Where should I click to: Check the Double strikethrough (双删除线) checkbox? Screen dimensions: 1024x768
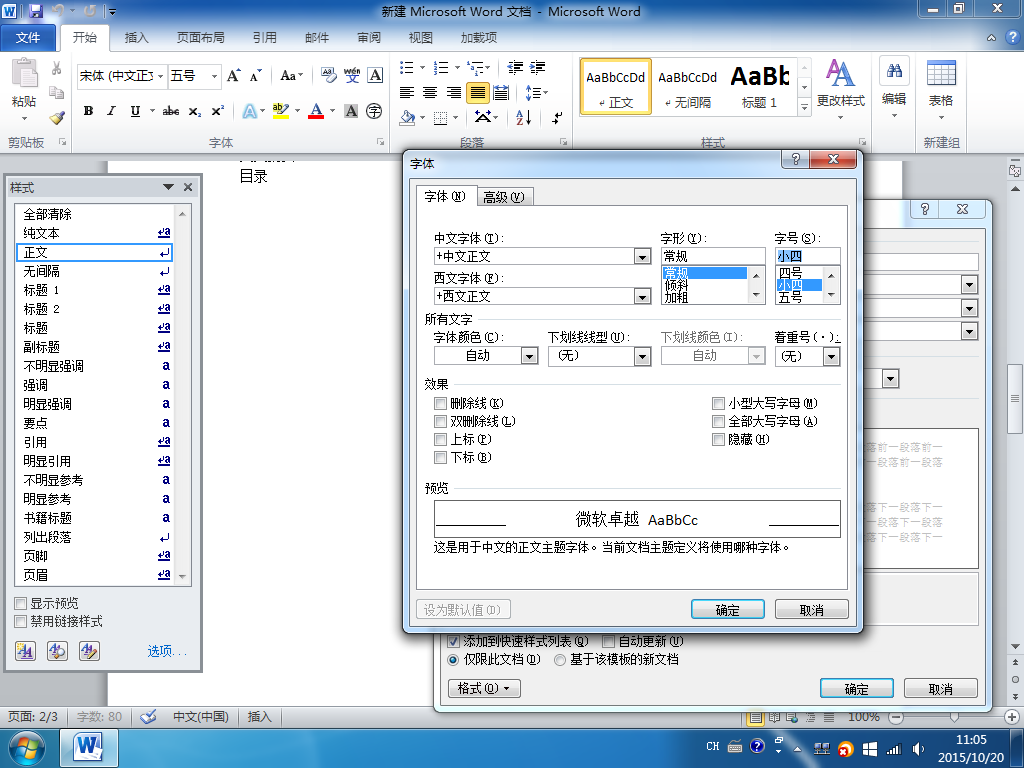[441, 422]
